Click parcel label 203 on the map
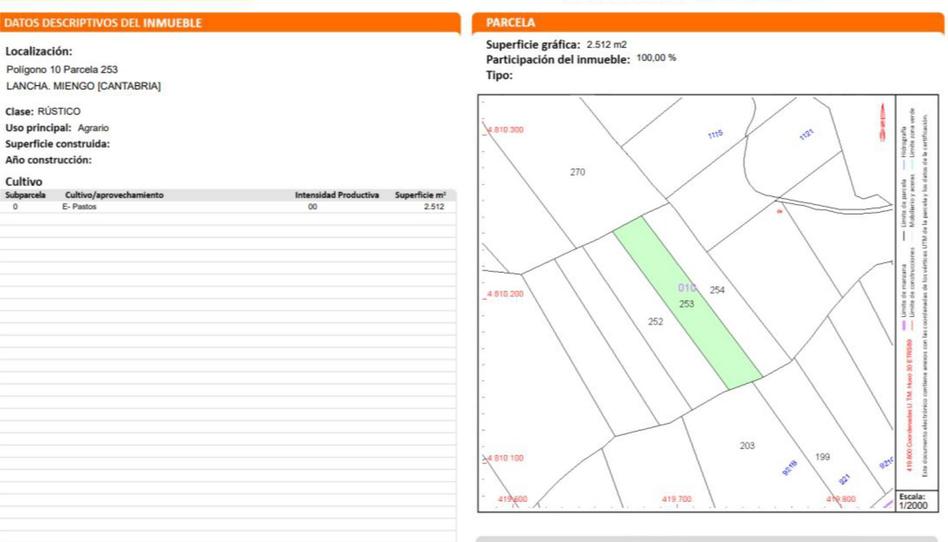Screen dimensions: 948x542 click(747, 445)
